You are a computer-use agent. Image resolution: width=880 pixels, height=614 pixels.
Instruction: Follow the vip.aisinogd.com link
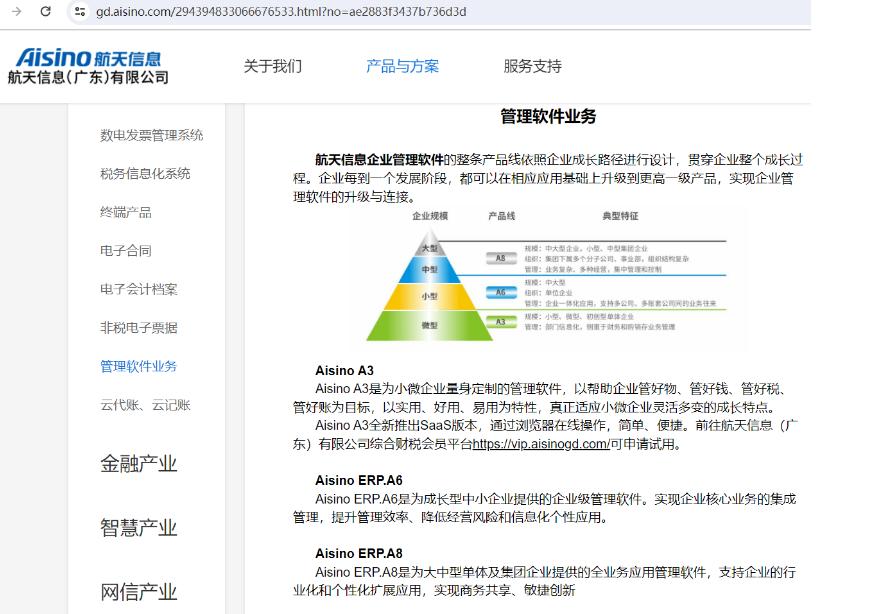[541, 444]
